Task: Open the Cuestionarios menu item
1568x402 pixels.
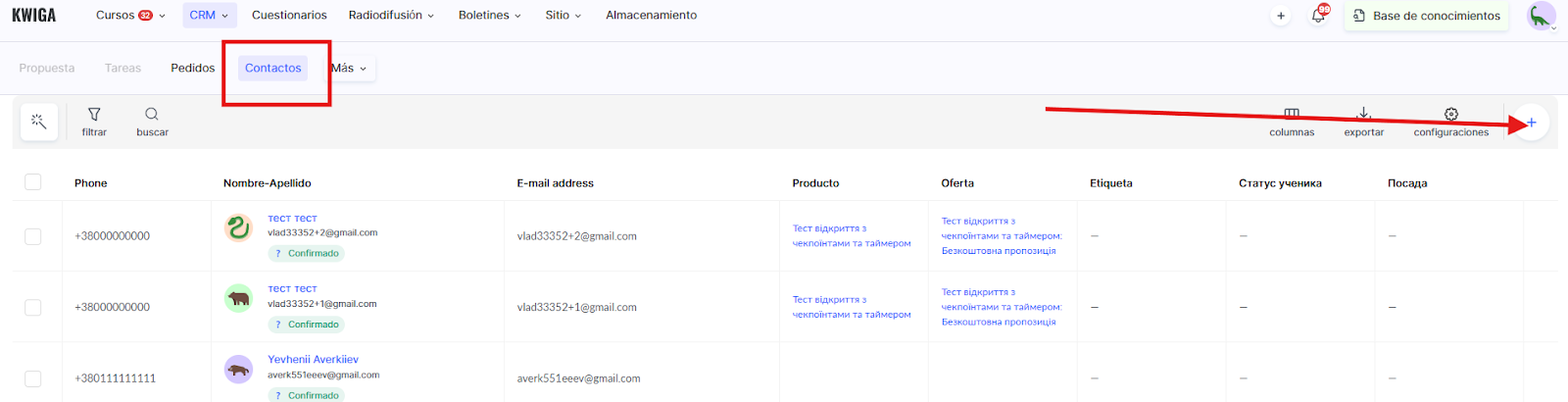Action: (289, 16)
